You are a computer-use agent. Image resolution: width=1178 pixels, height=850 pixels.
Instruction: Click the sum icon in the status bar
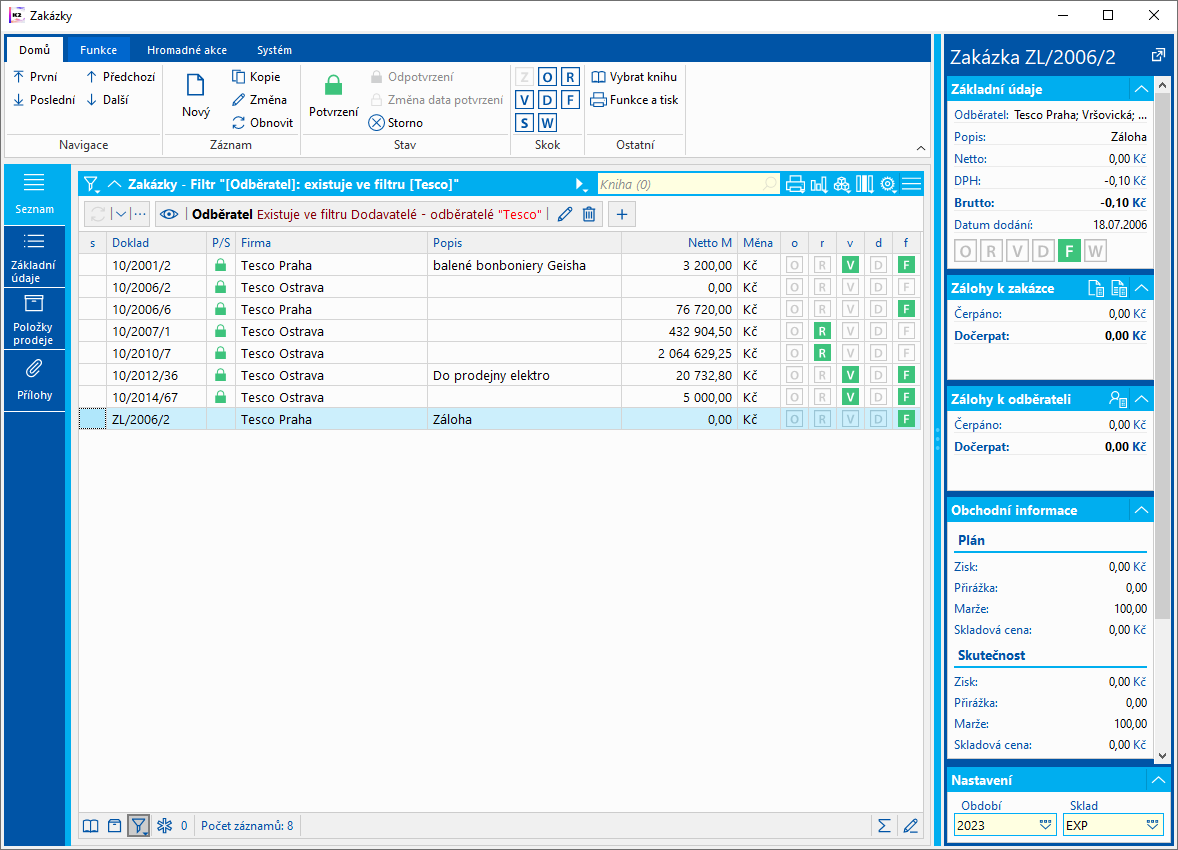pyautogui.click(x=884, y=826)
